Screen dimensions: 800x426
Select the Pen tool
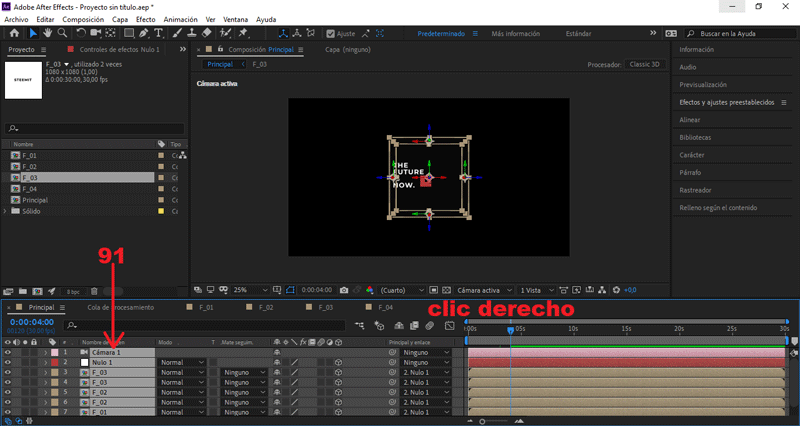(144, 33)
